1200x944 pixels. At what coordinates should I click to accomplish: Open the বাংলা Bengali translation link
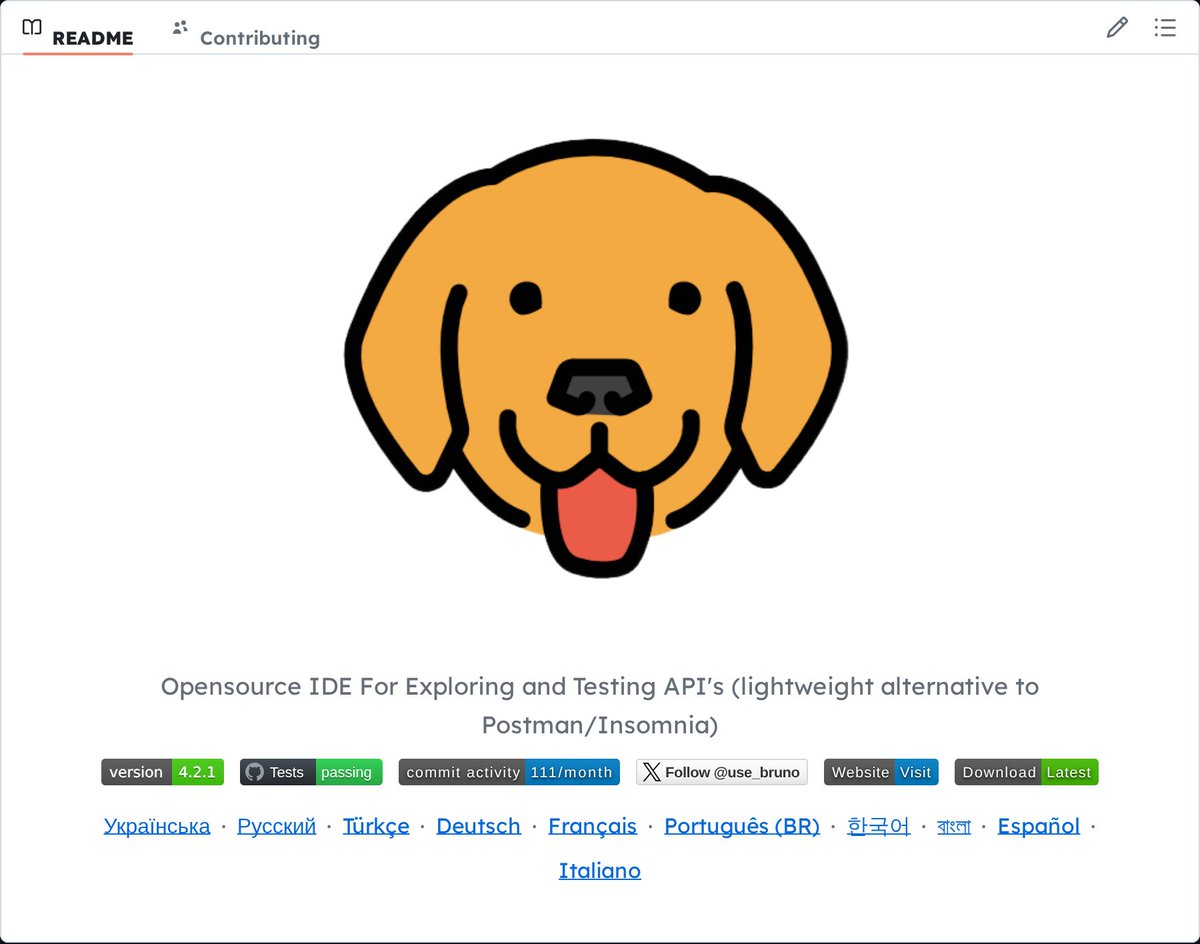click(954, 827)
